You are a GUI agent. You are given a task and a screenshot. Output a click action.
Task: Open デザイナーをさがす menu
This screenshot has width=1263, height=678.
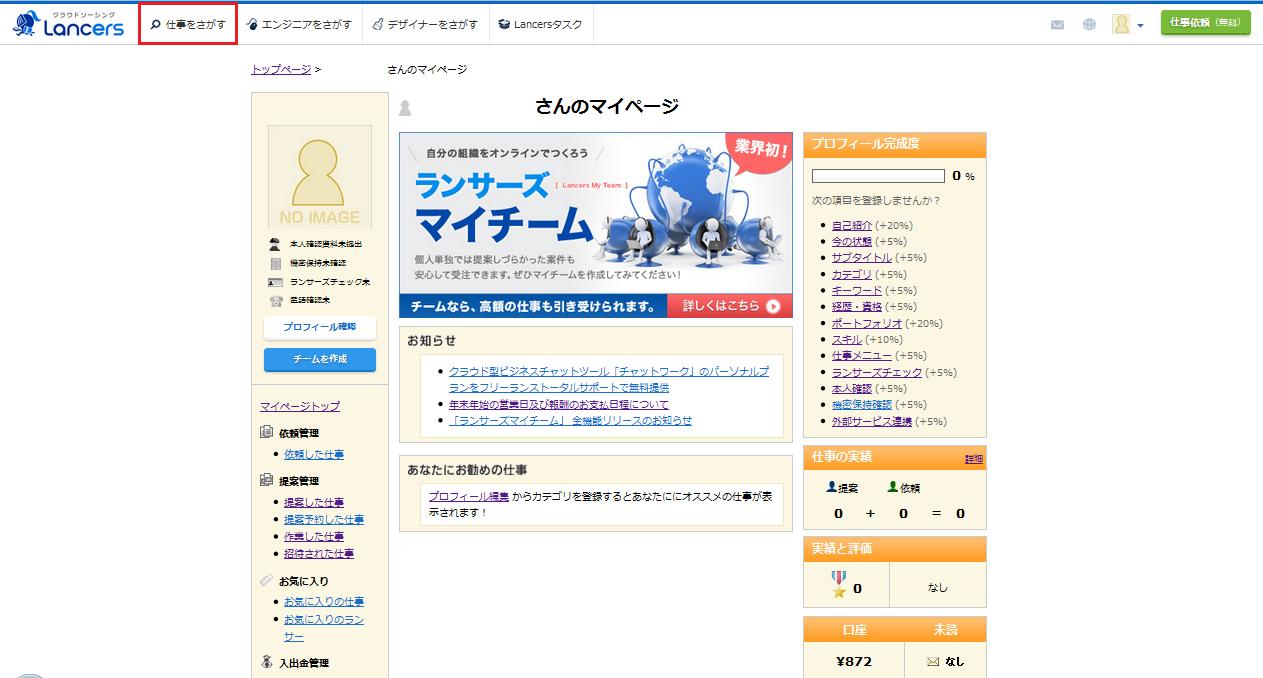point(425,24)
